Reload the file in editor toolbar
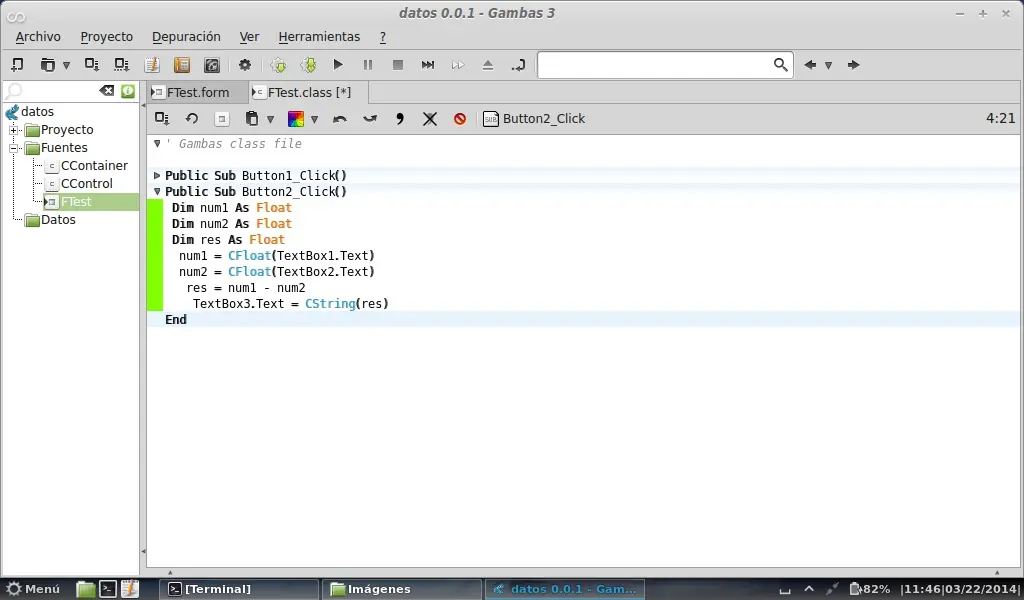Image resolution: width=1024 pixels, height=600 pixels. click(191, 119)
